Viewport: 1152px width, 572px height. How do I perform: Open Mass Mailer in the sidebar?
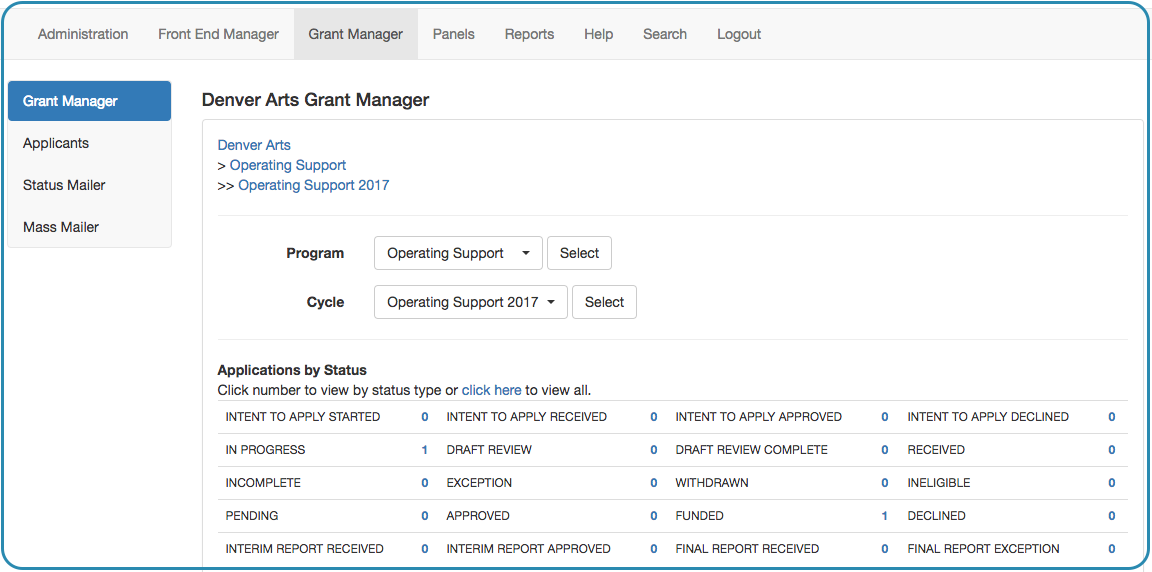click(x=90, y=227)
